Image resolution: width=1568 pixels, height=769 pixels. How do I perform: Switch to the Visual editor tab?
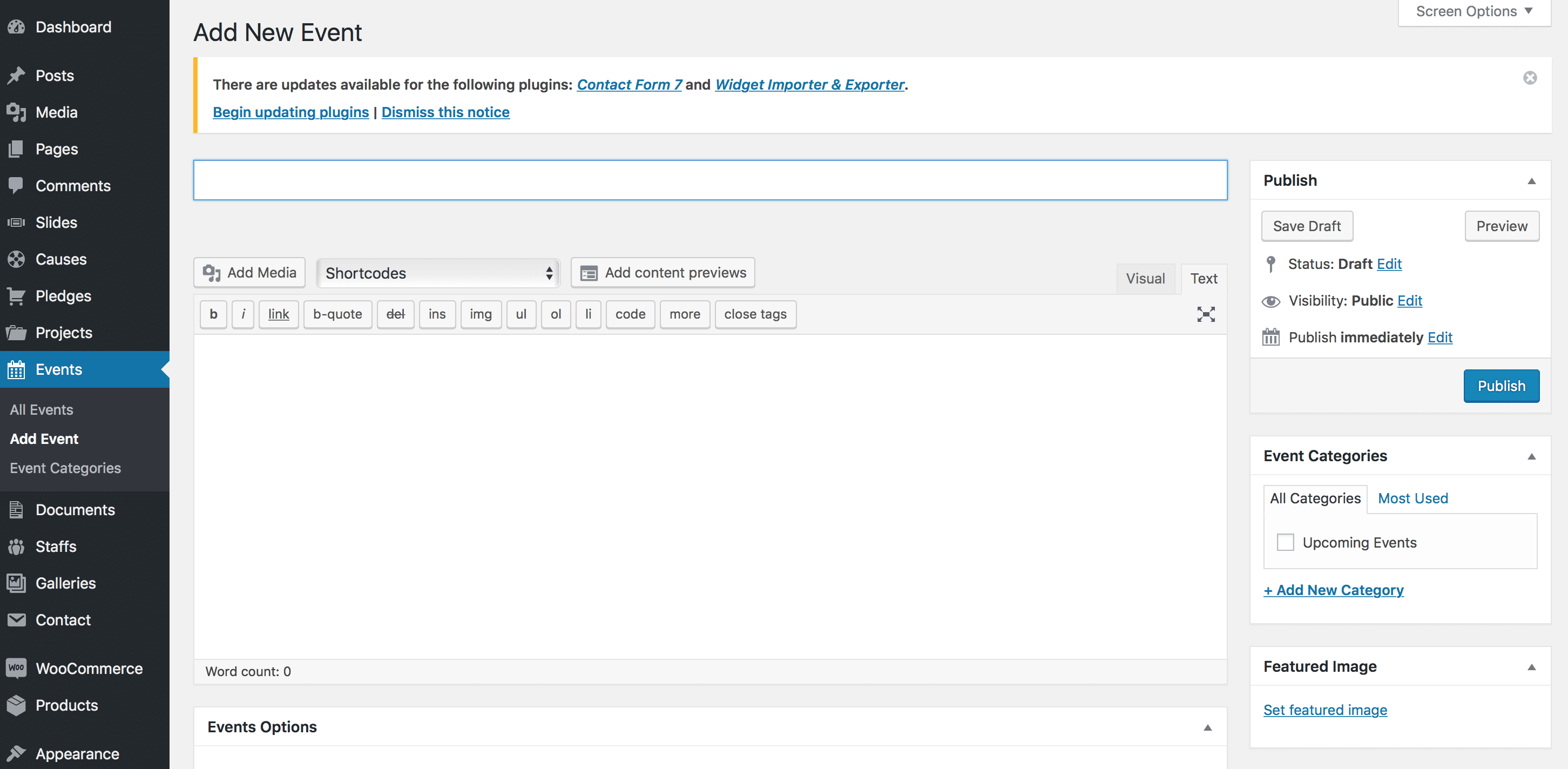click(1145, 279)
